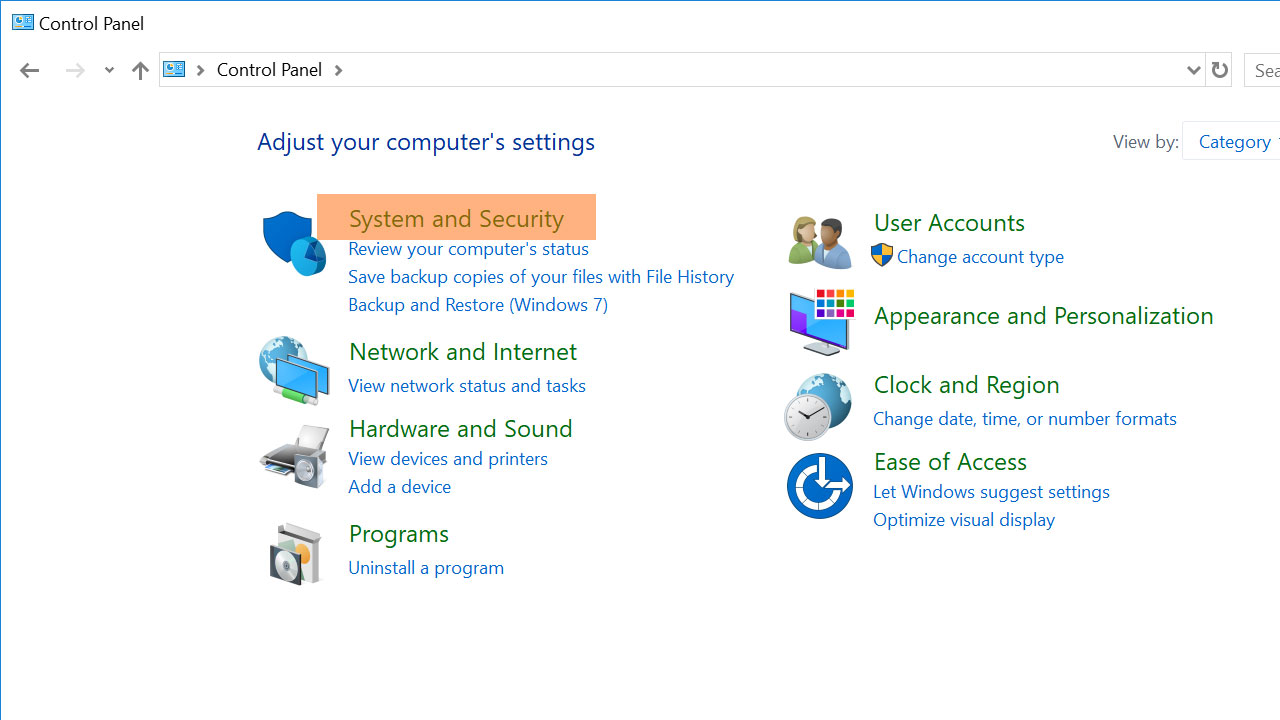Viewport: 1280px width, 720px height.
Task: Expand the address bar history dropdown
Action: [x=1193, y=70]
